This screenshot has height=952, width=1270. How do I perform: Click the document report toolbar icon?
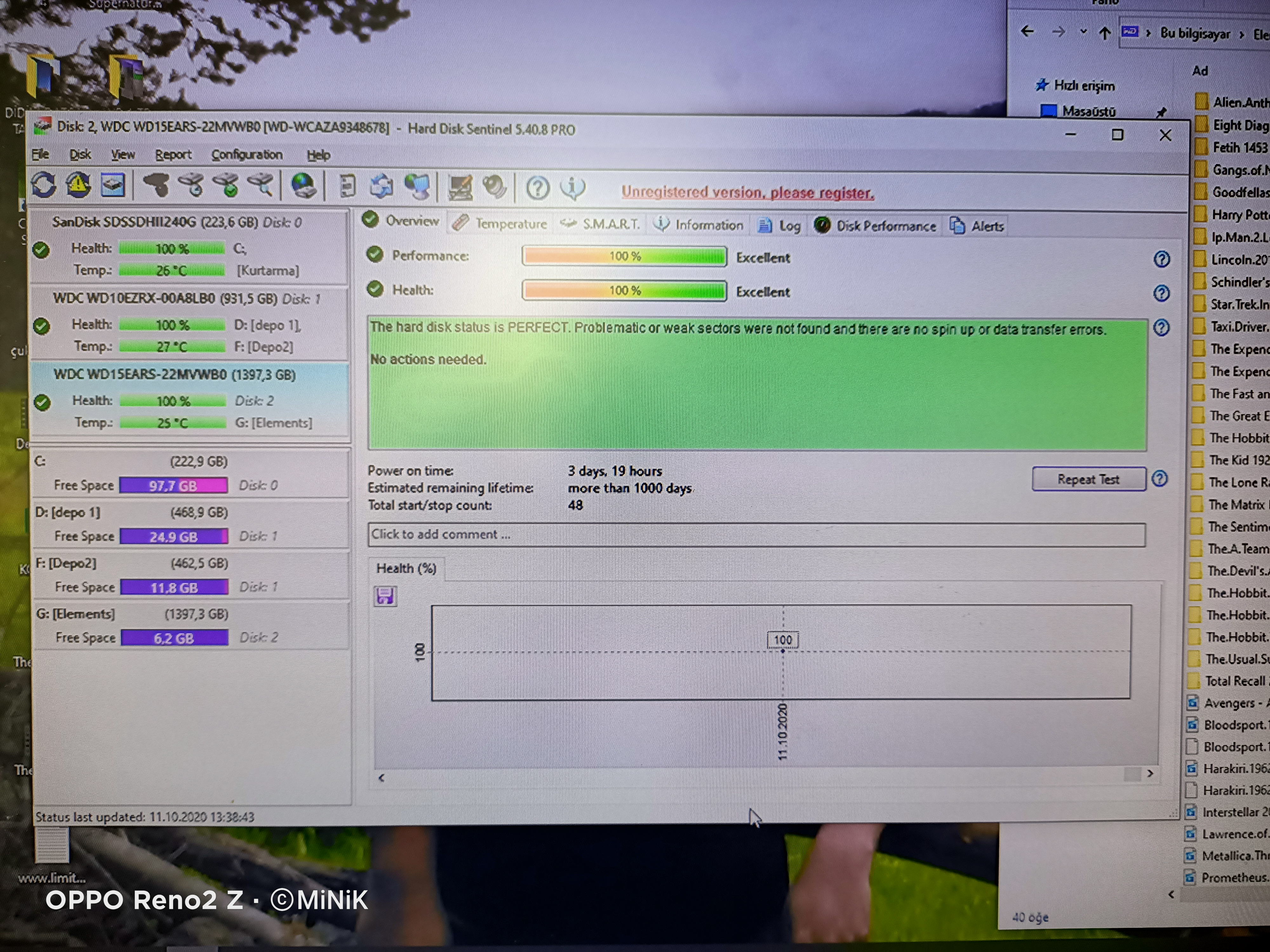click(347, 187)
